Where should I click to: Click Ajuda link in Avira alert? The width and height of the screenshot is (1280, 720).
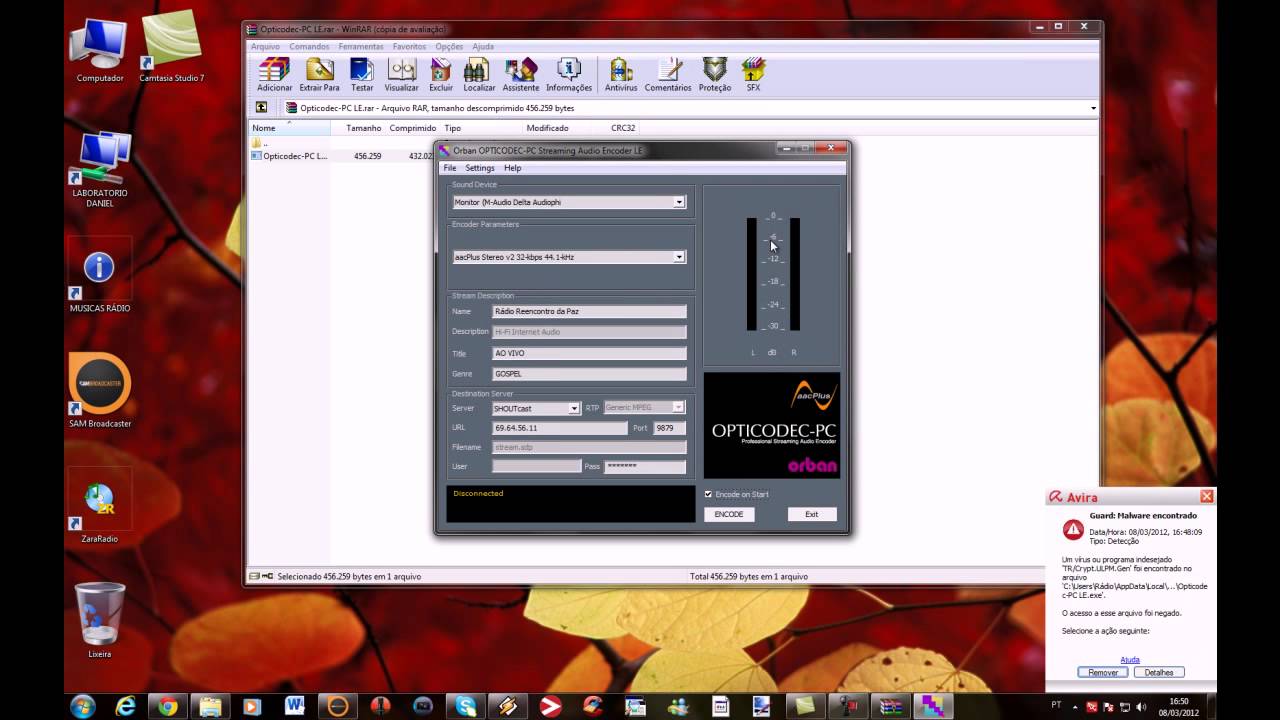pyautogui.click(x=1130, y=660)
